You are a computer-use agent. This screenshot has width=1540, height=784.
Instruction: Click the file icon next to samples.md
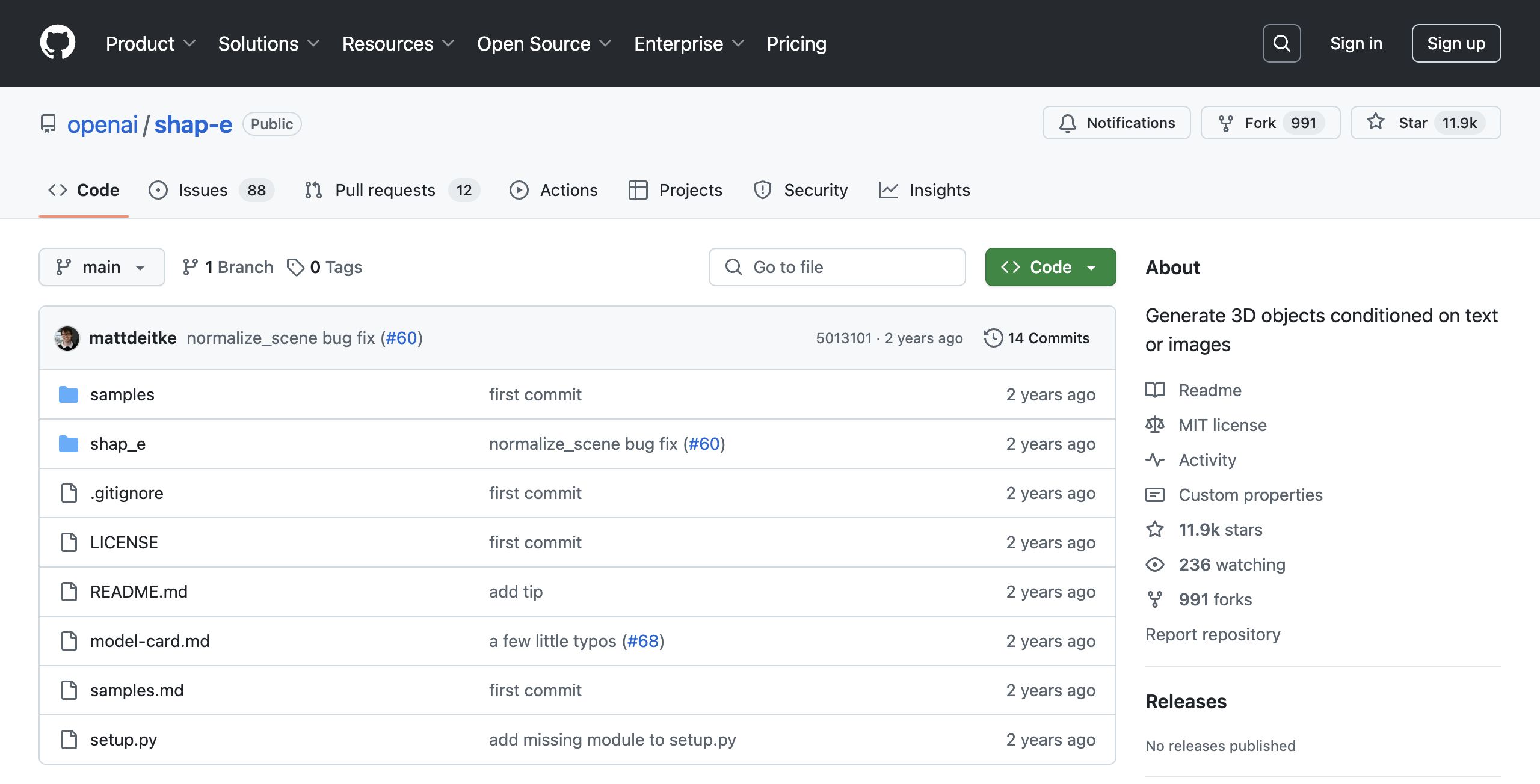click(x=69, y=690)
